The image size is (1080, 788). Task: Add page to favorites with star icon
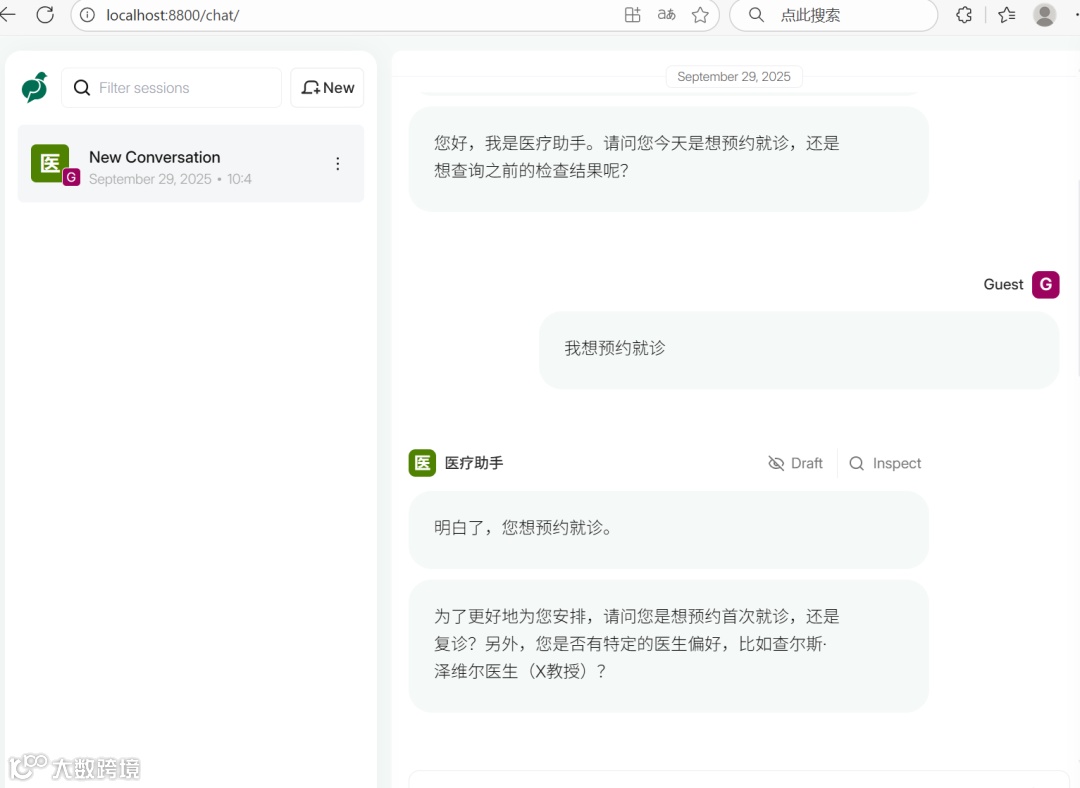point(700,14)
